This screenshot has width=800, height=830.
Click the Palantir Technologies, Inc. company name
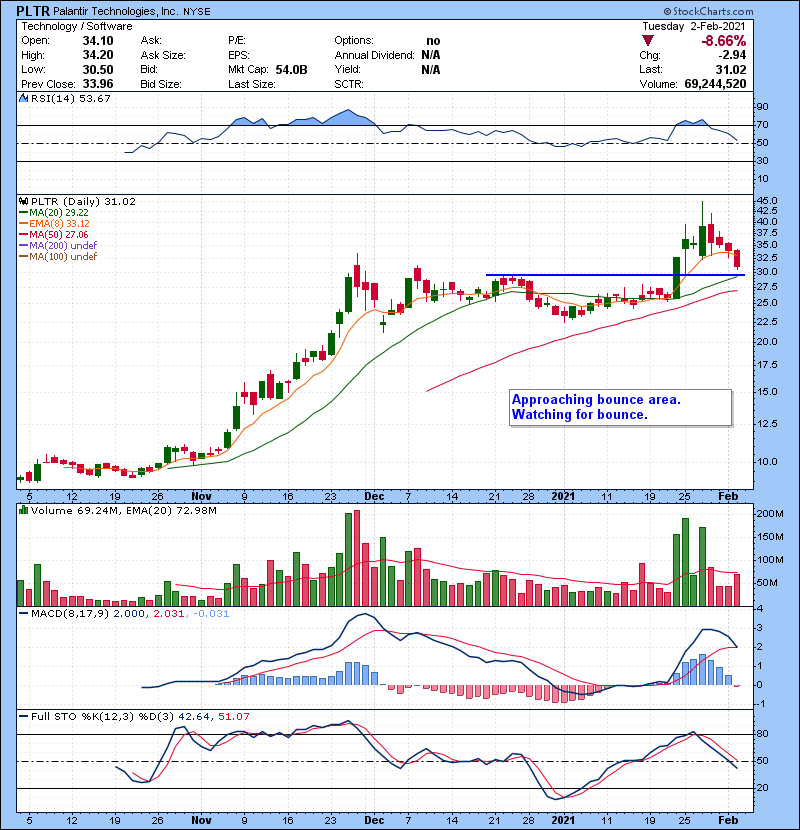click(116, 12)
